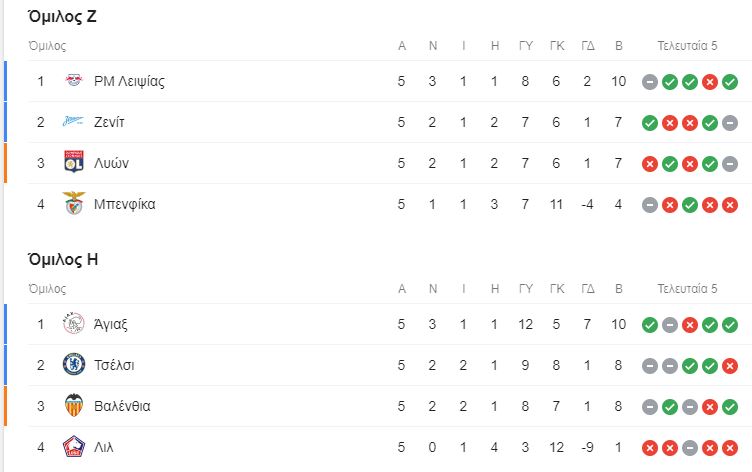The width and height of the screenshot is (752, 472).
Task: Click Leipzig's first gray draw result icon
Action: point(650,82)
